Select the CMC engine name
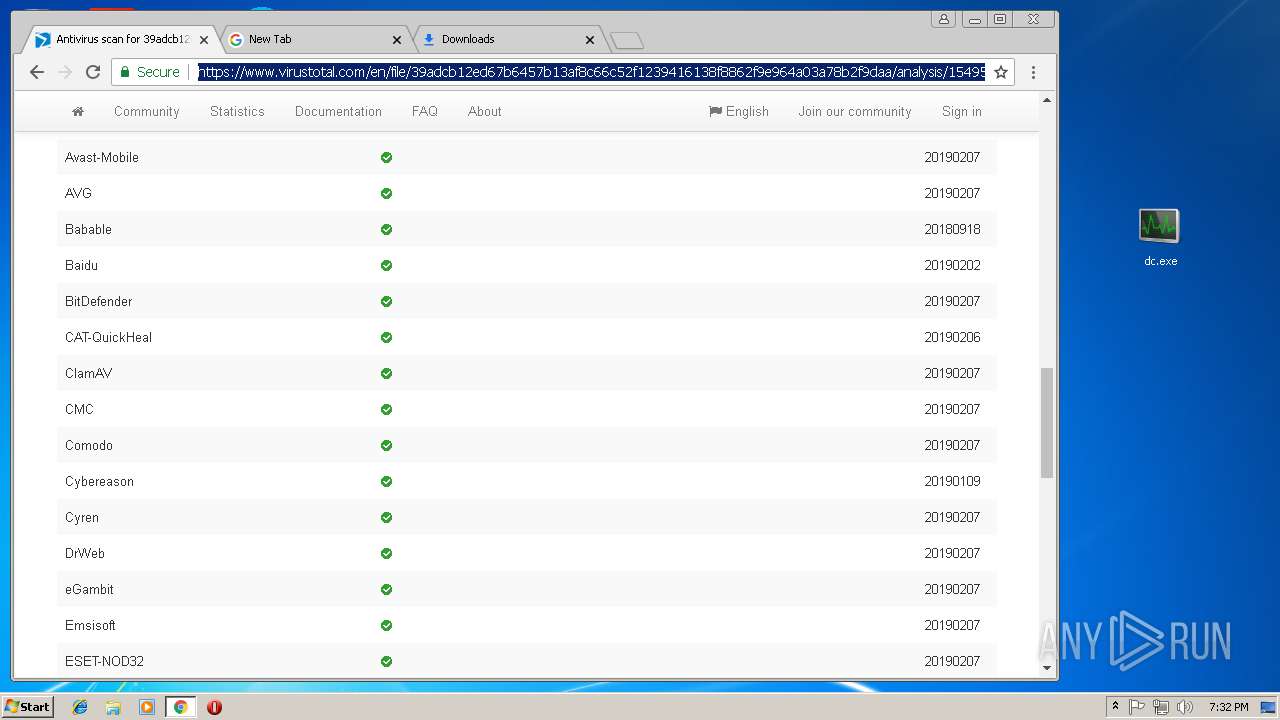 pyautogui.click(x=79, y=409)
